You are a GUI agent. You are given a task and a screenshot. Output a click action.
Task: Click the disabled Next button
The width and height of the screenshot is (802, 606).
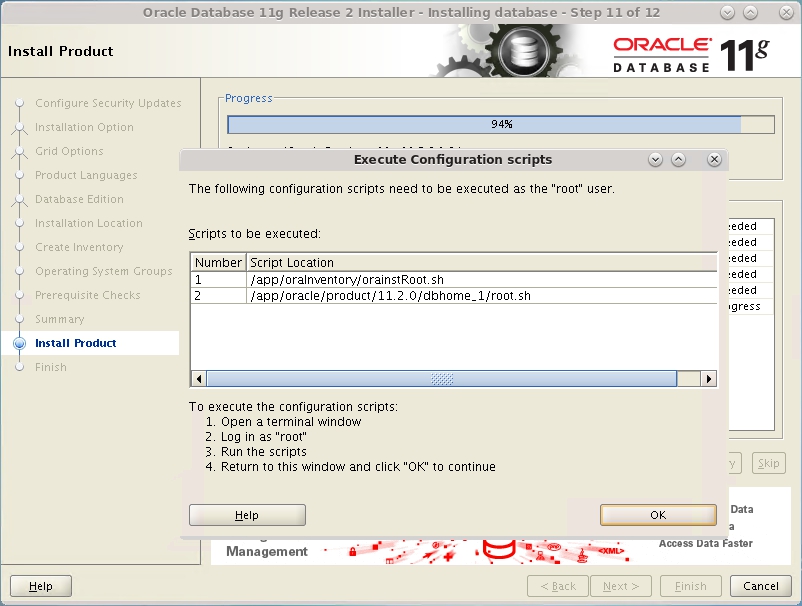pyautogui.click(x=621, y=586)
